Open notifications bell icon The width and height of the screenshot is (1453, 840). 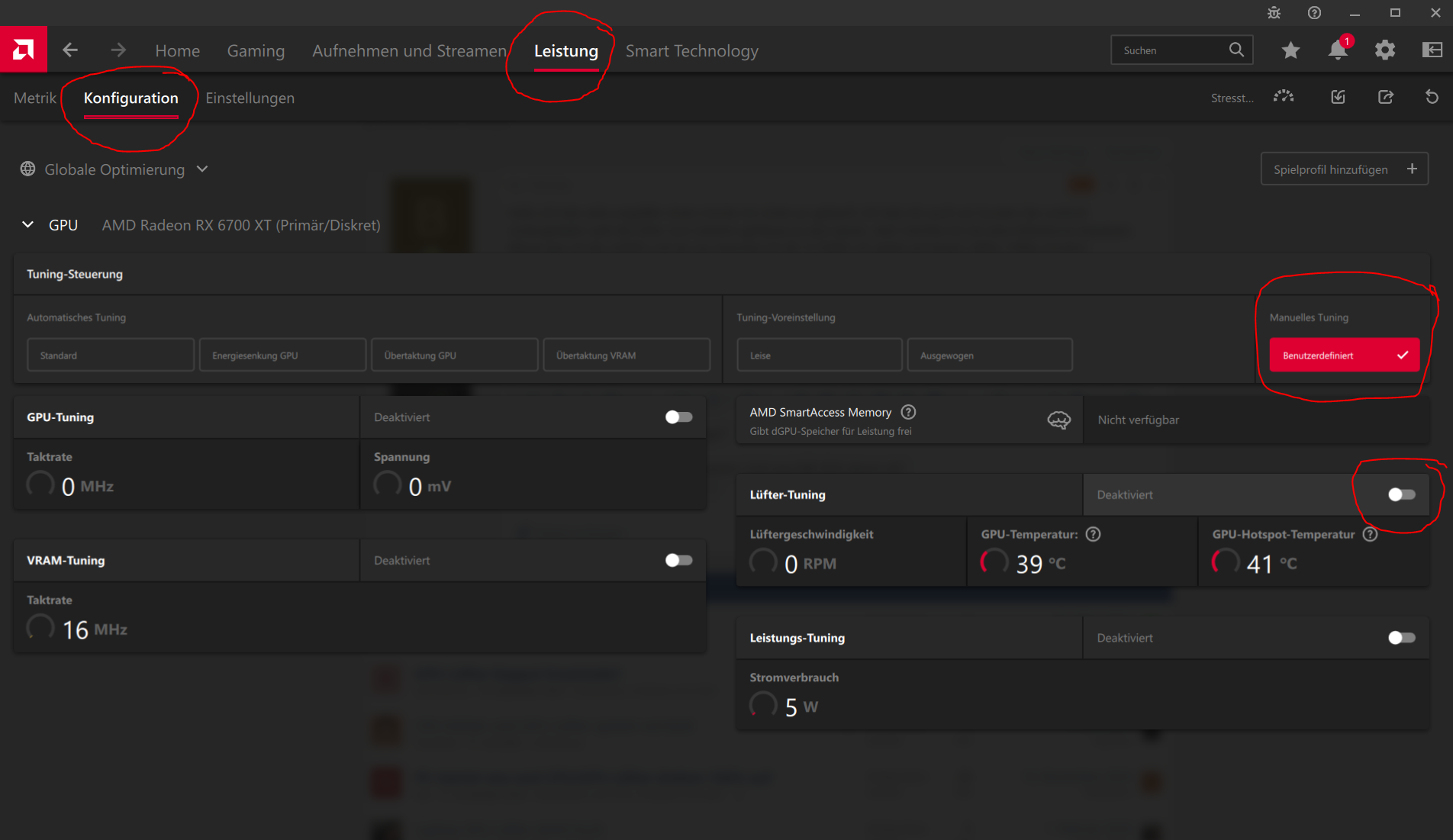(1338, 50)
